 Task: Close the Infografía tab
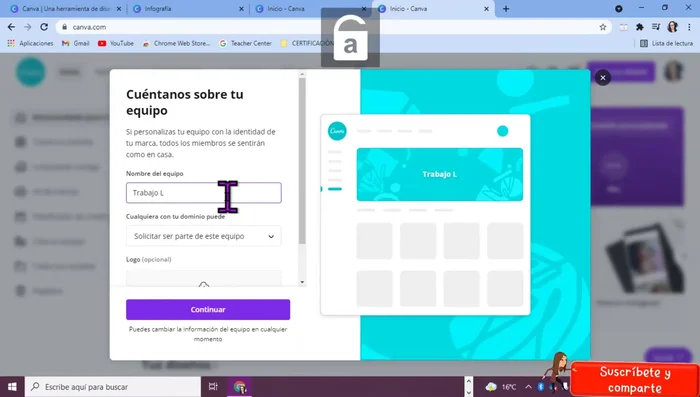click(x=242, y=9)
